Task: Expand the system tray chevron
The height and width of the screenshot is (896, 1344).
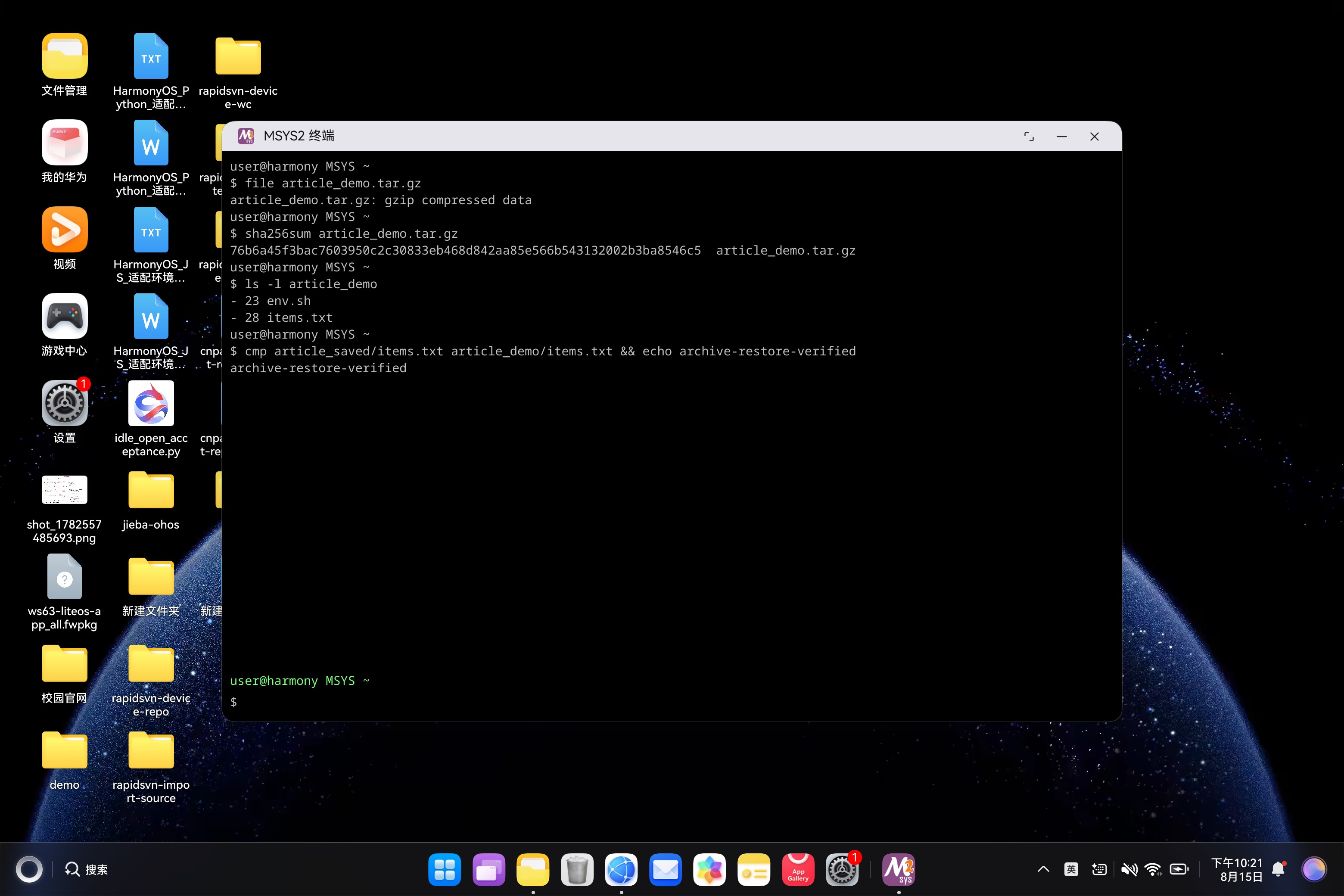Action: 1043,869
